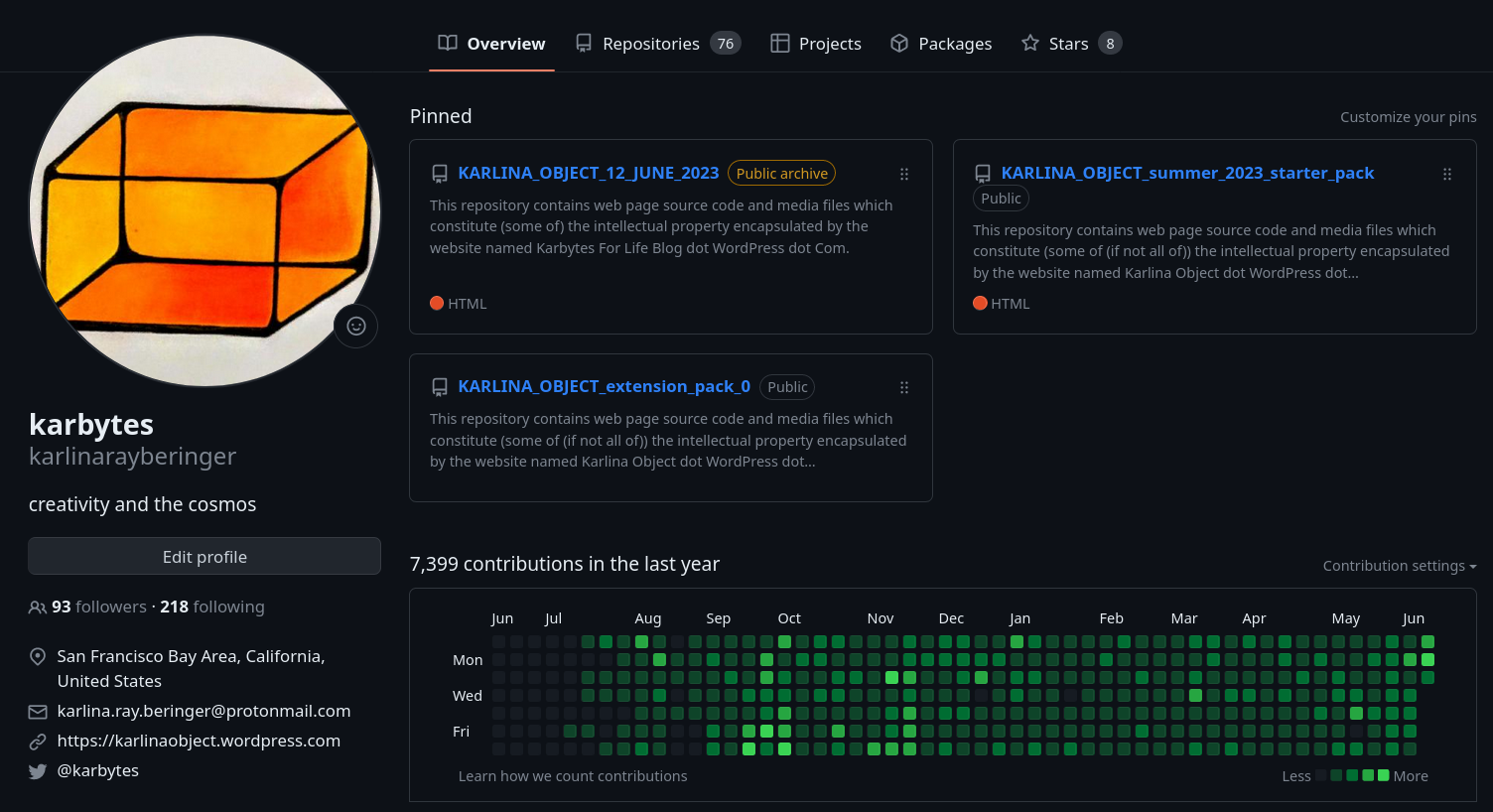Open karlina.ray.beringer@protonmail.com email link
The width and height of the screenshot is (1493, 812).
click(x=204, y=711)
